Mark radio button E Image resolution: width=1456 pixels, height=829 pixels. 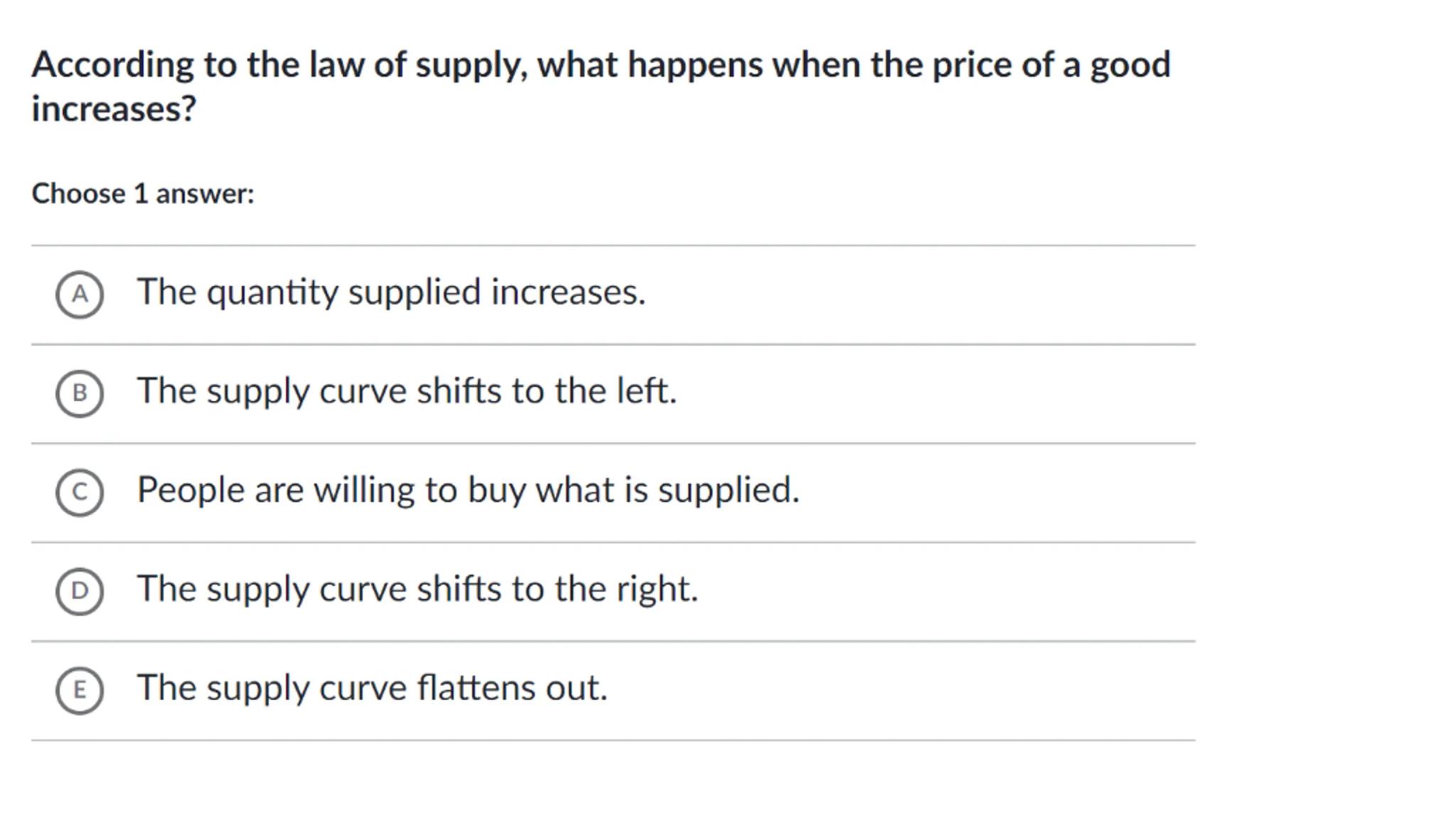click(80, 690)
